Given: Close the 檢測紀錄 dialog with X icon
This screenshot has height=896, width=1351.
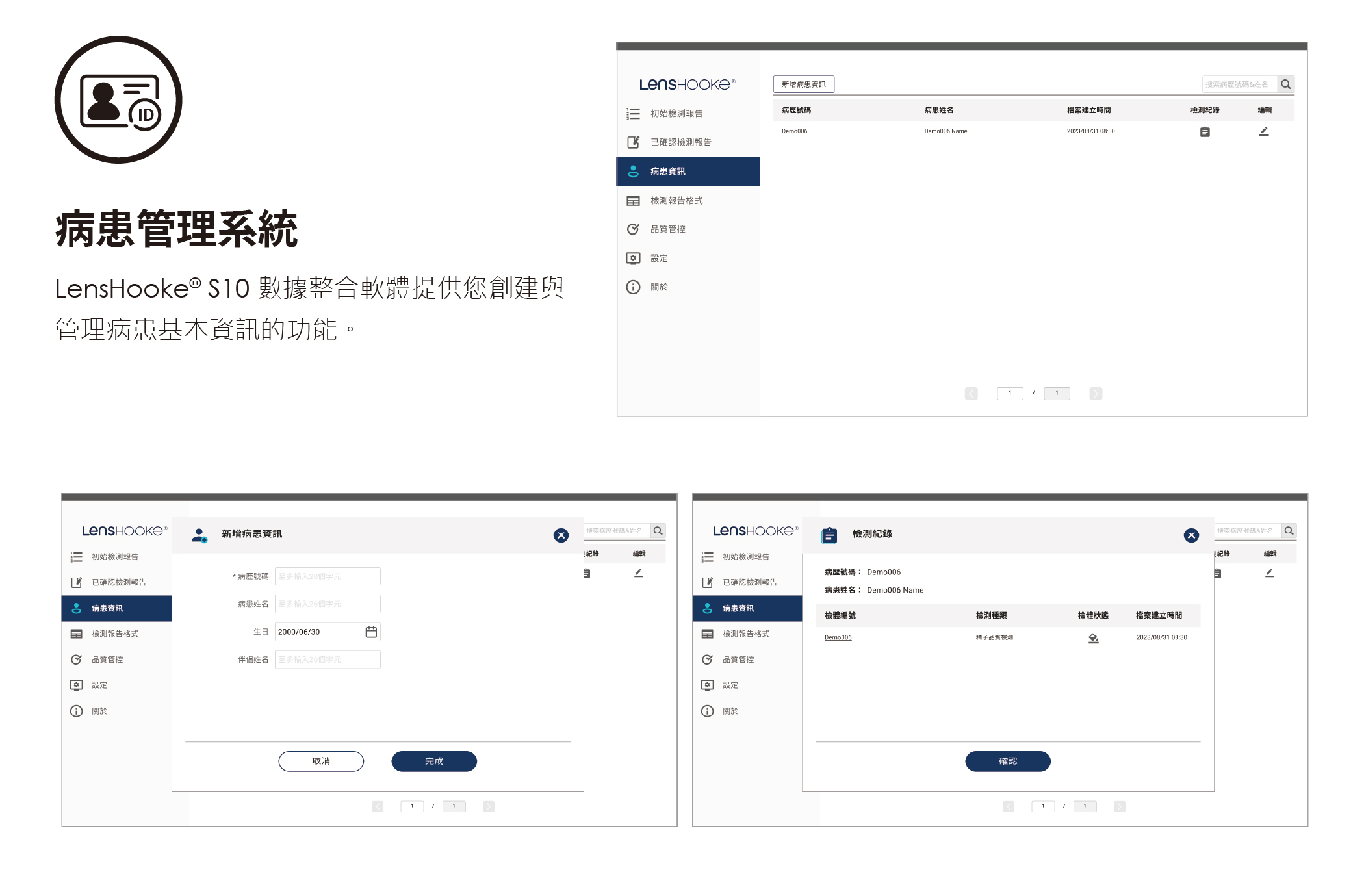Looking at the screenshot, I should pyautogui.click(x=1190, y=535).
